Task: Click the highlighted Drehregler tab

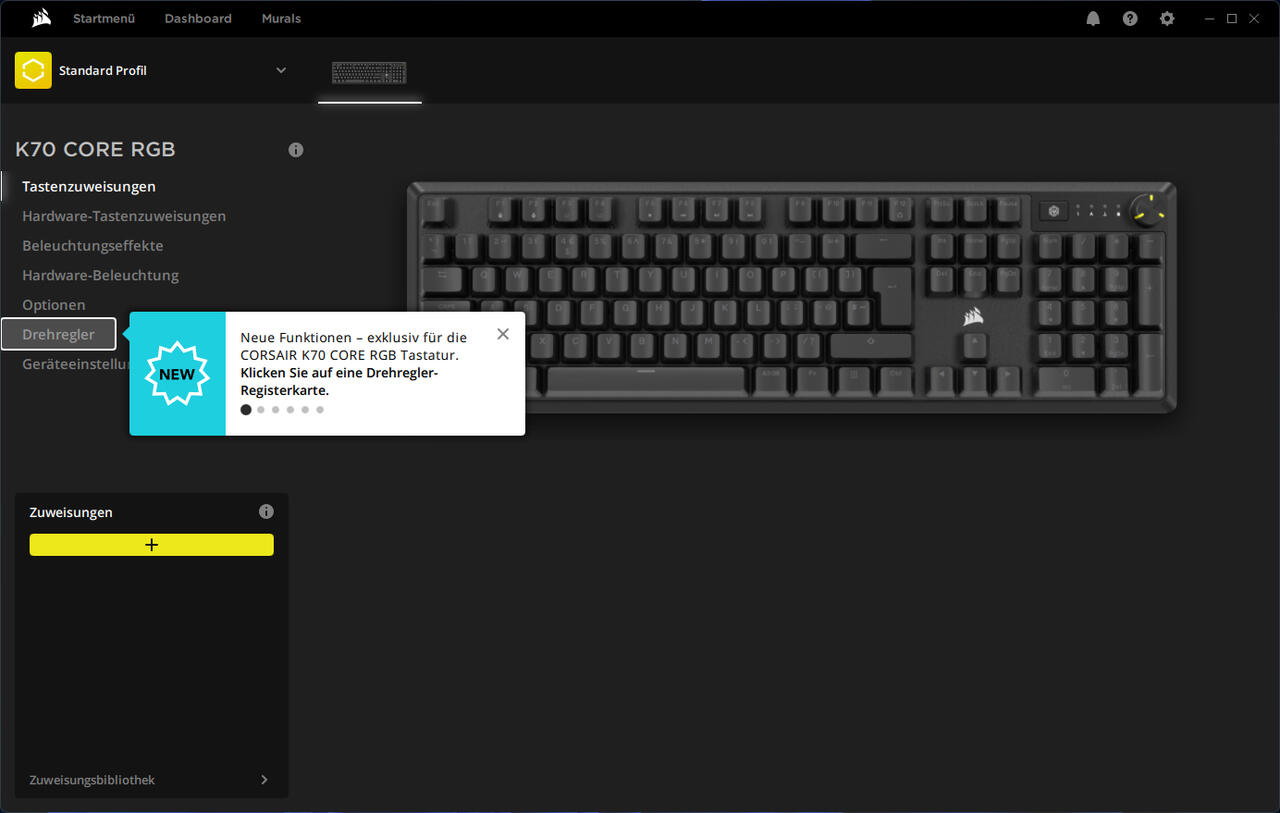Action: pos(59,334)
